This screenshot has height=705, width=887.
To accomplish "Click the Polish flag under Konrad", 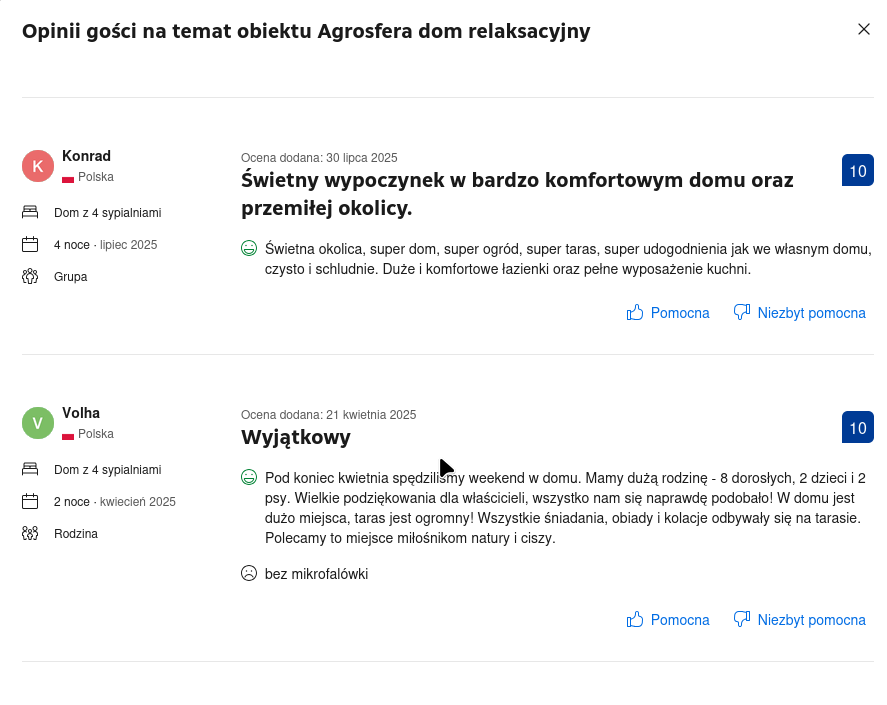I will (x=68, y=178).
